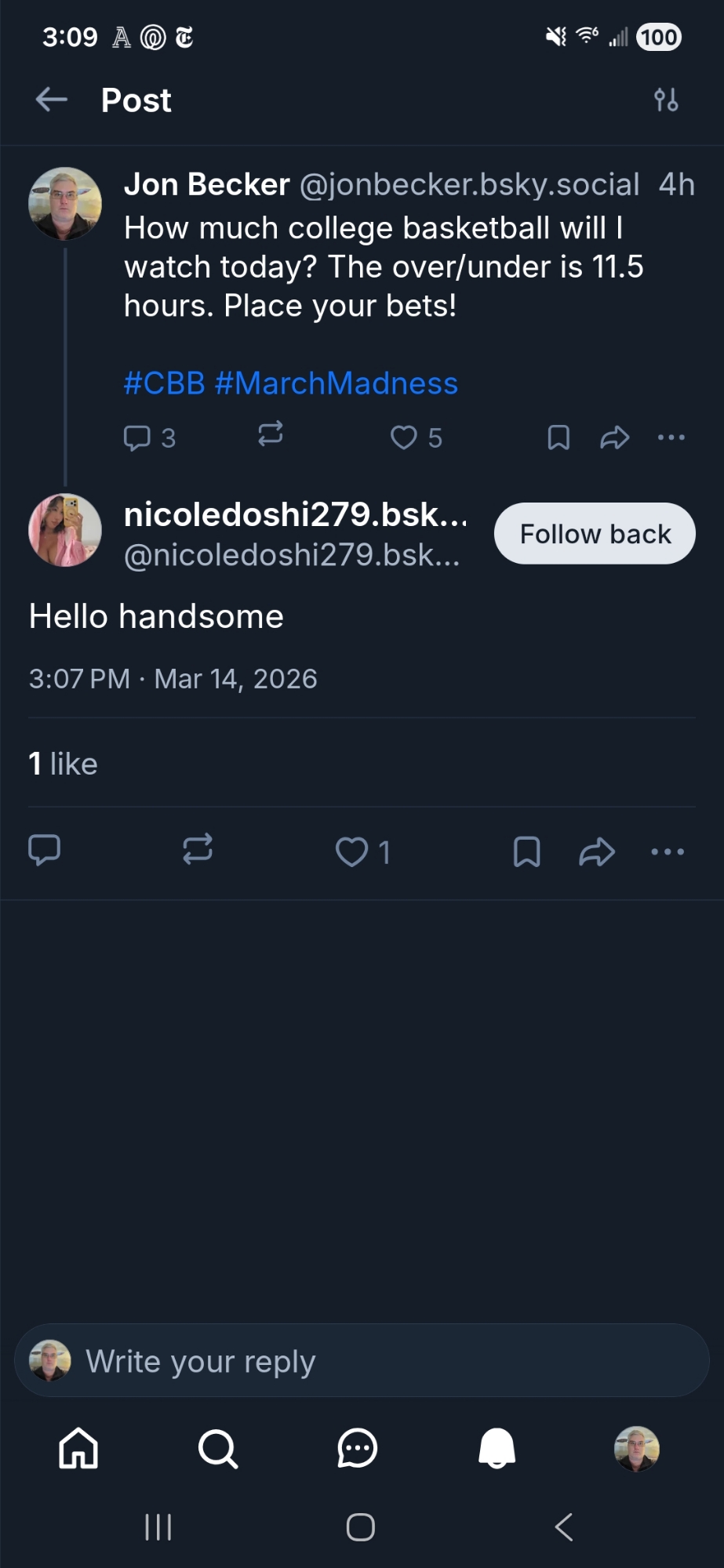
Task: View nicoledoshi279's profile picture
Action: point(65,530)
